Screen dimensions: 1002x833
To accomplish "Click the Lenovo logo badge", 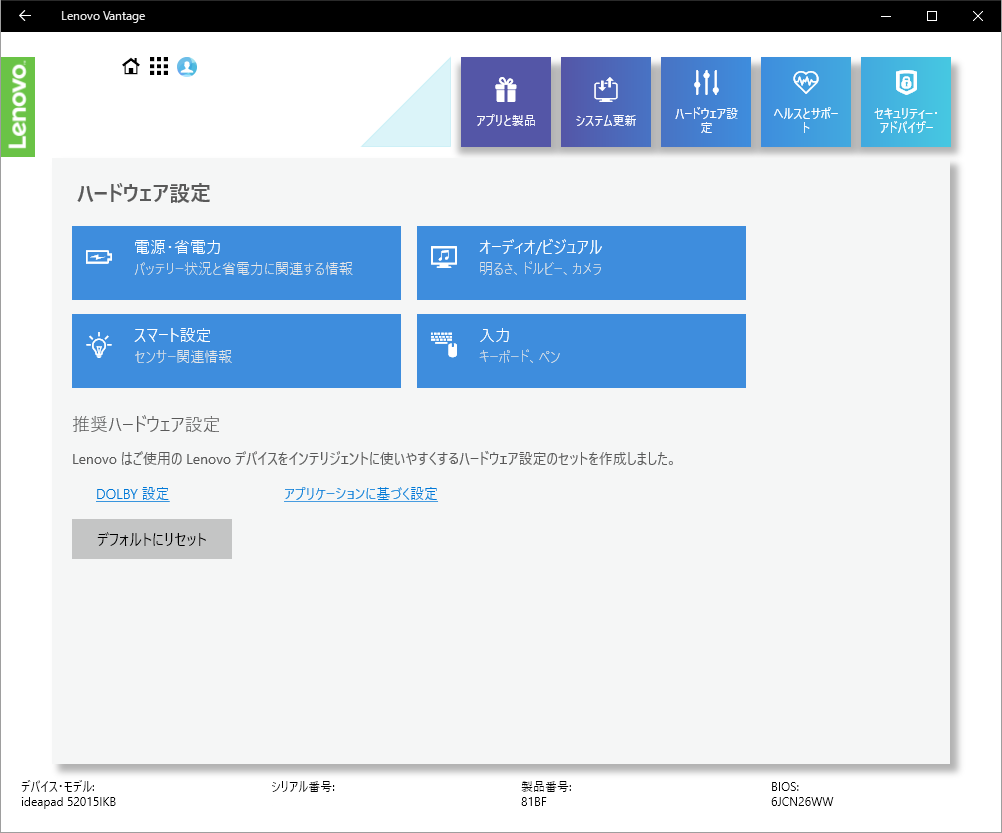I will (18, 107).
